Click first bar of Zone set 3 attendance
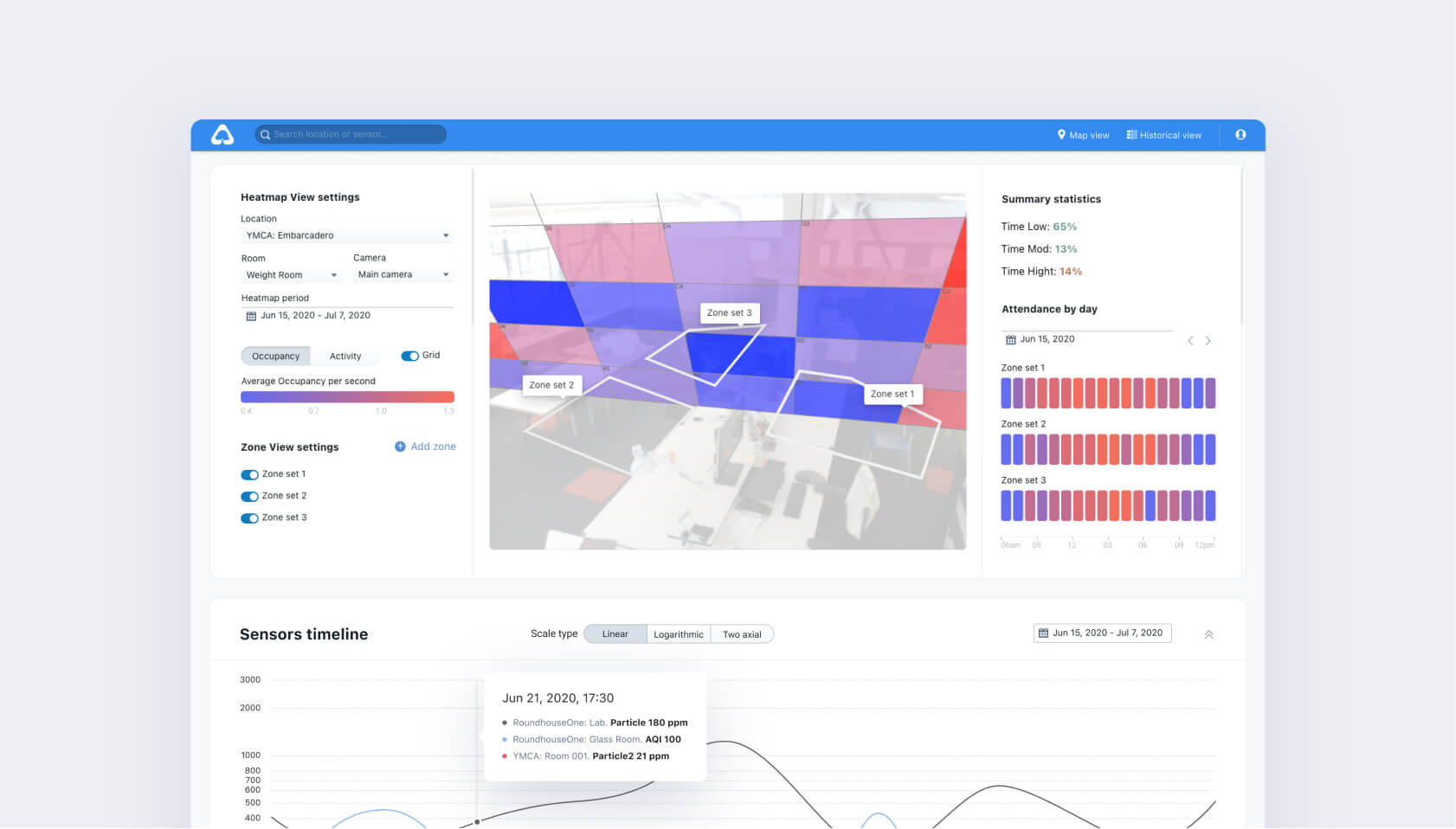Viewport: 1456px width, 829px height. pyautogui.click(x=1006, y=505)
